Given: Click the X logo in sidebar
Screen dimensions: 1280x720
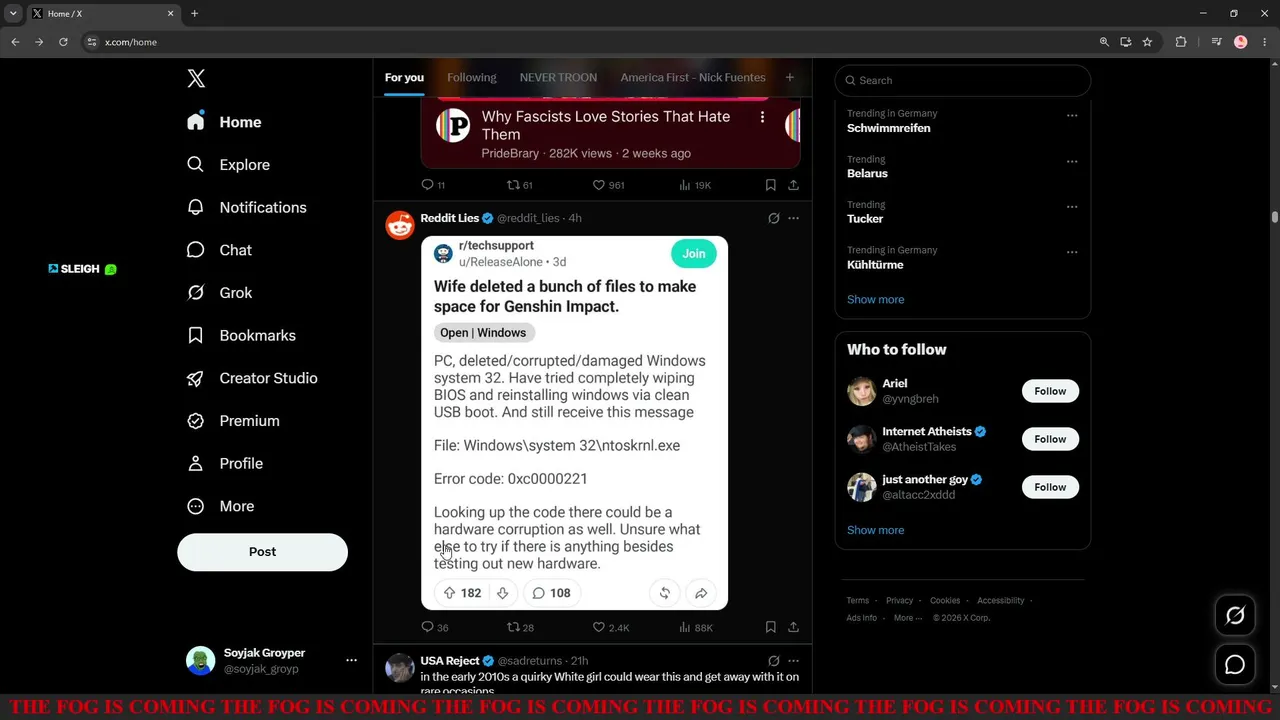Looking at the screenshot, I should (196, 79).
